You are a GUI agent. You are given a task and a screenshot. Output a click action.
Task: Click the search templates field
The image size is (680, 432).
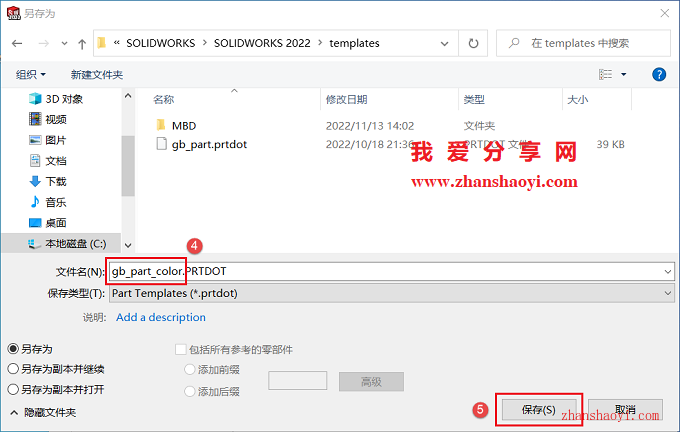coord(583,43)
